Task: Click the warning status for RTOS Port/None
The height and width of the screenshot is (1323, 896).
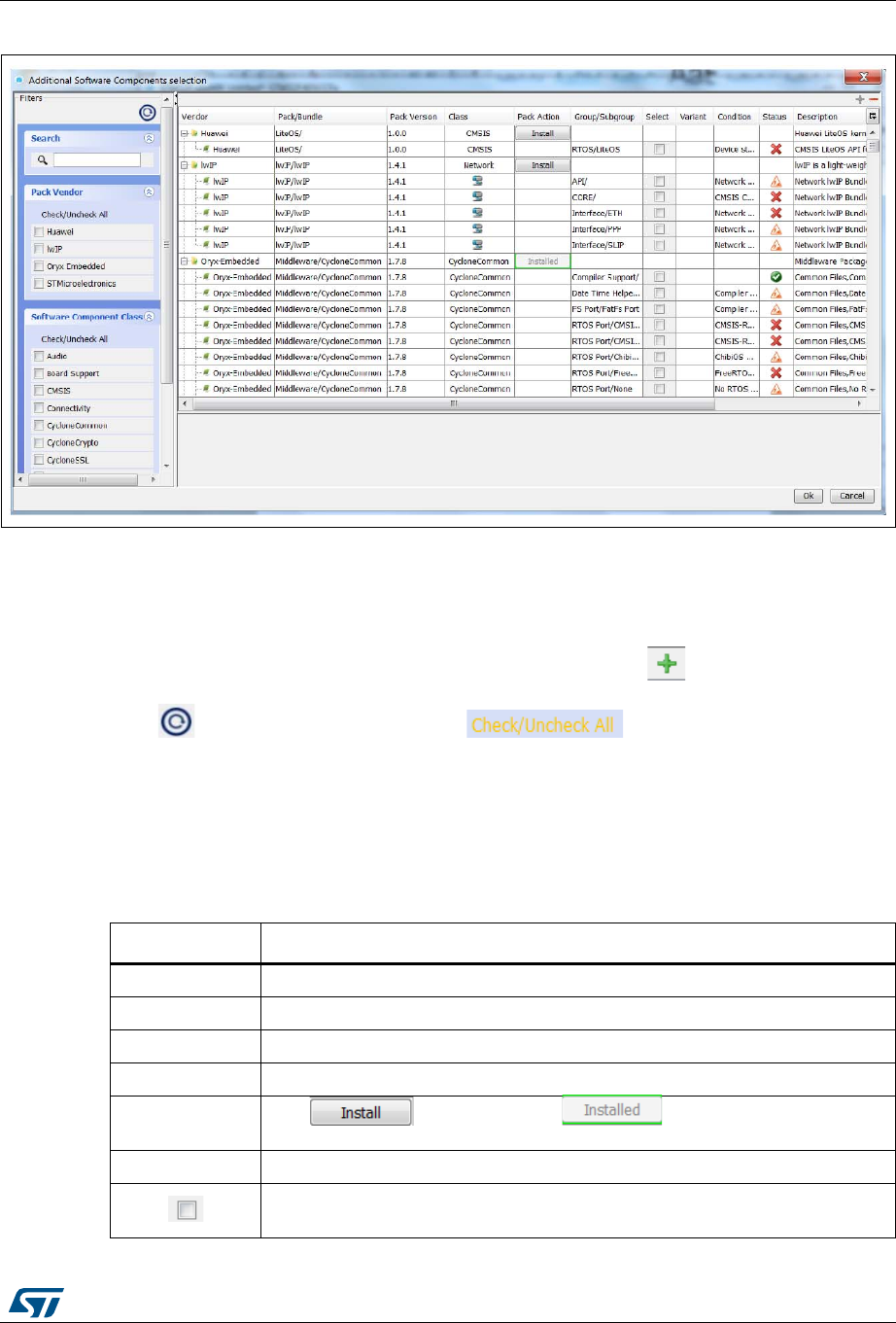Action: coord(775,389)
